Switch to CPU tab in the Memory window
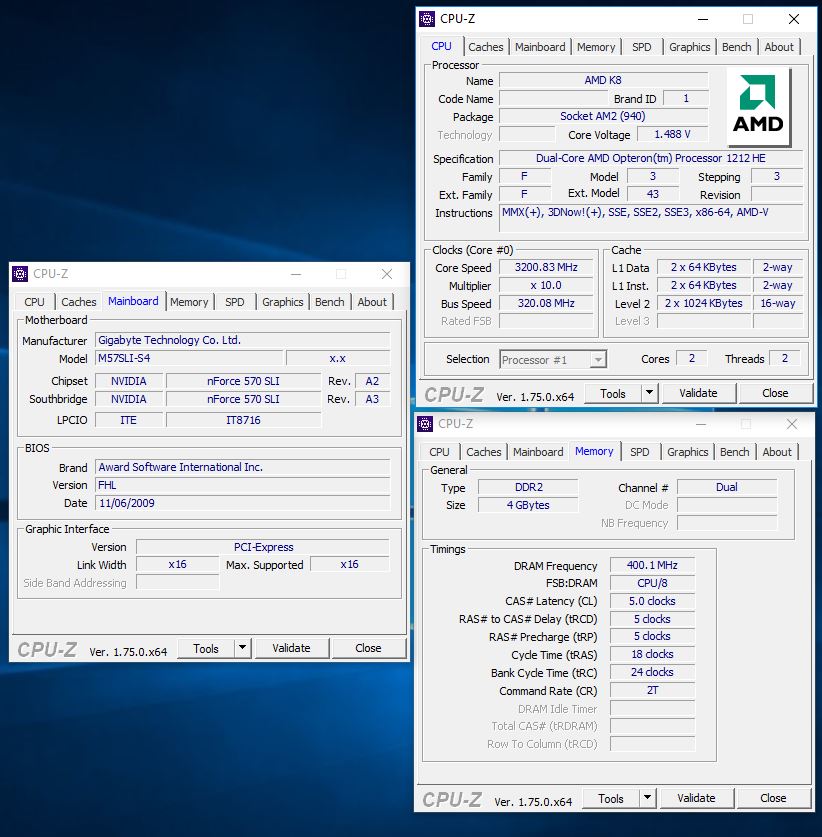The height and width of the screenshot is (837, 822). tap(439, 452)
